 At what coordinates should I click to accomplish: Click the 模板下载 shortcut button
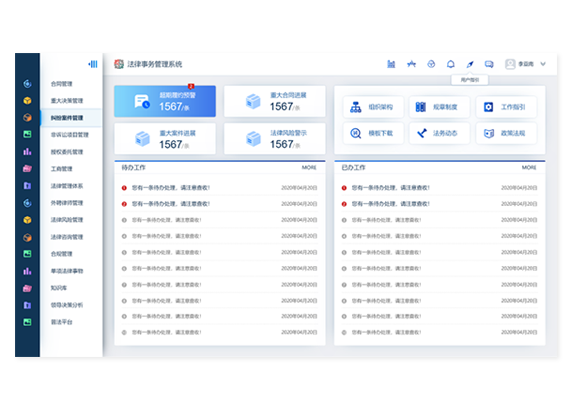tap(373, 133)
